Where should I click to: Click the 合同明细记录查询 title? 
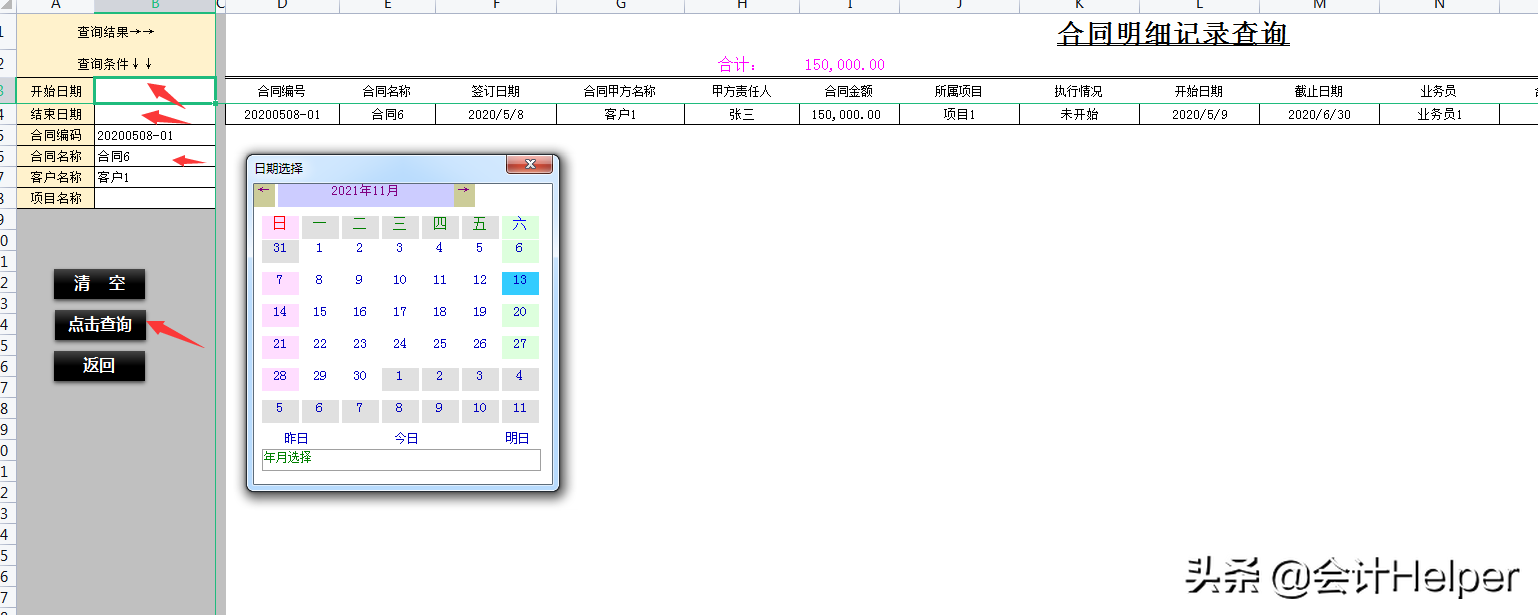[x=1173, y=34]
